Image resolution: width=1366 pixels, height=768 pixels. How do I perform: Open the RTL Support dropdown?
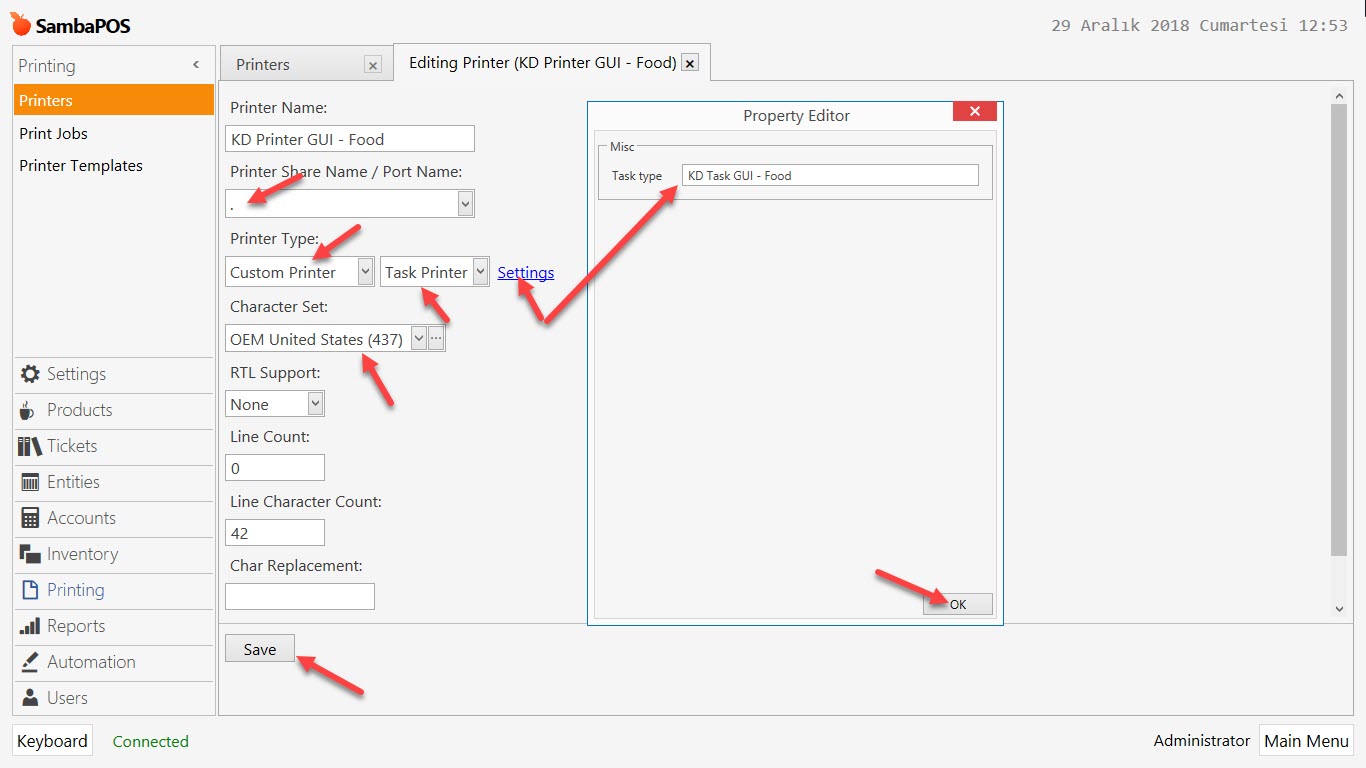(315, 404)
